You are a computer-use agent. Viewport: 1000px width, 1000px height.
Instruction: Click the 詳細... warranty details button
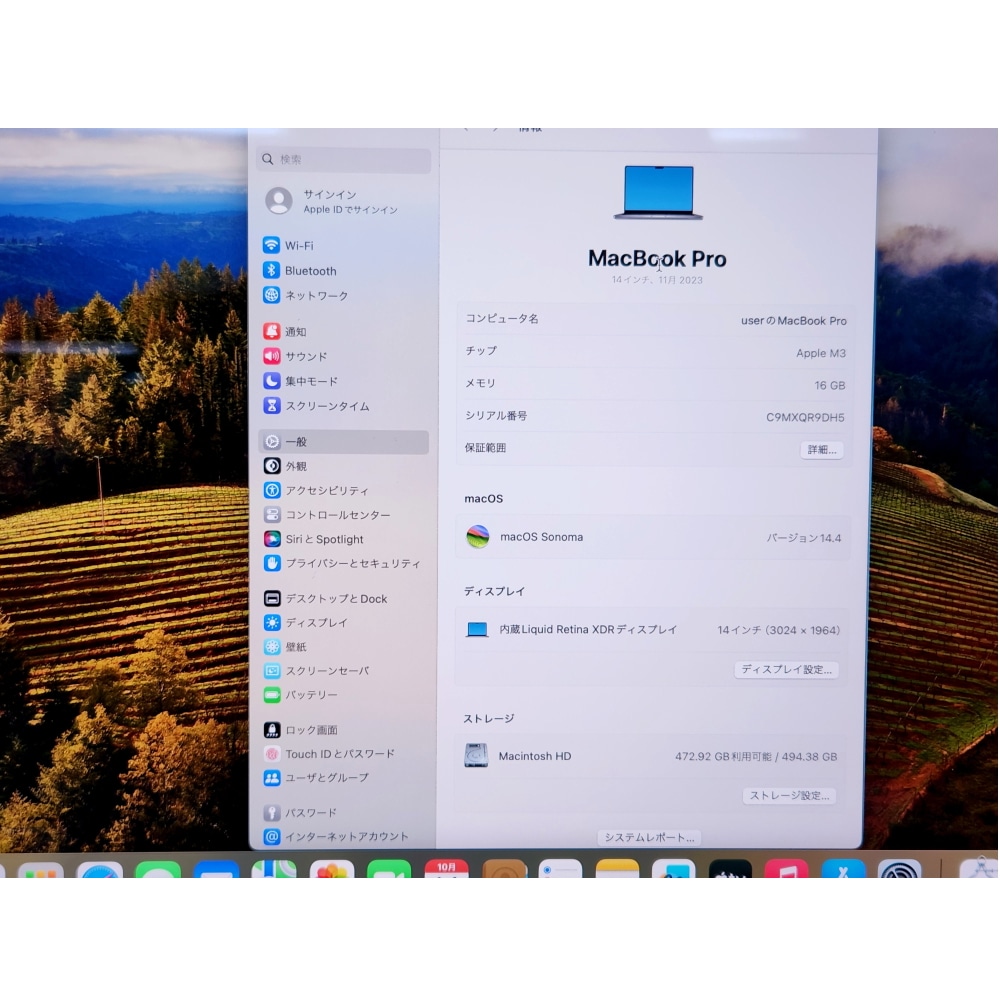point(821,450)
